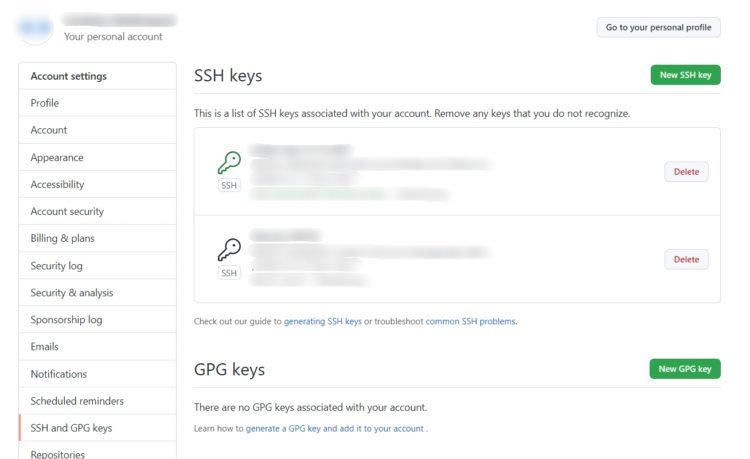Delete the second SSH key
The height and width of the screenshot is (459, 750).
point(686,259)
